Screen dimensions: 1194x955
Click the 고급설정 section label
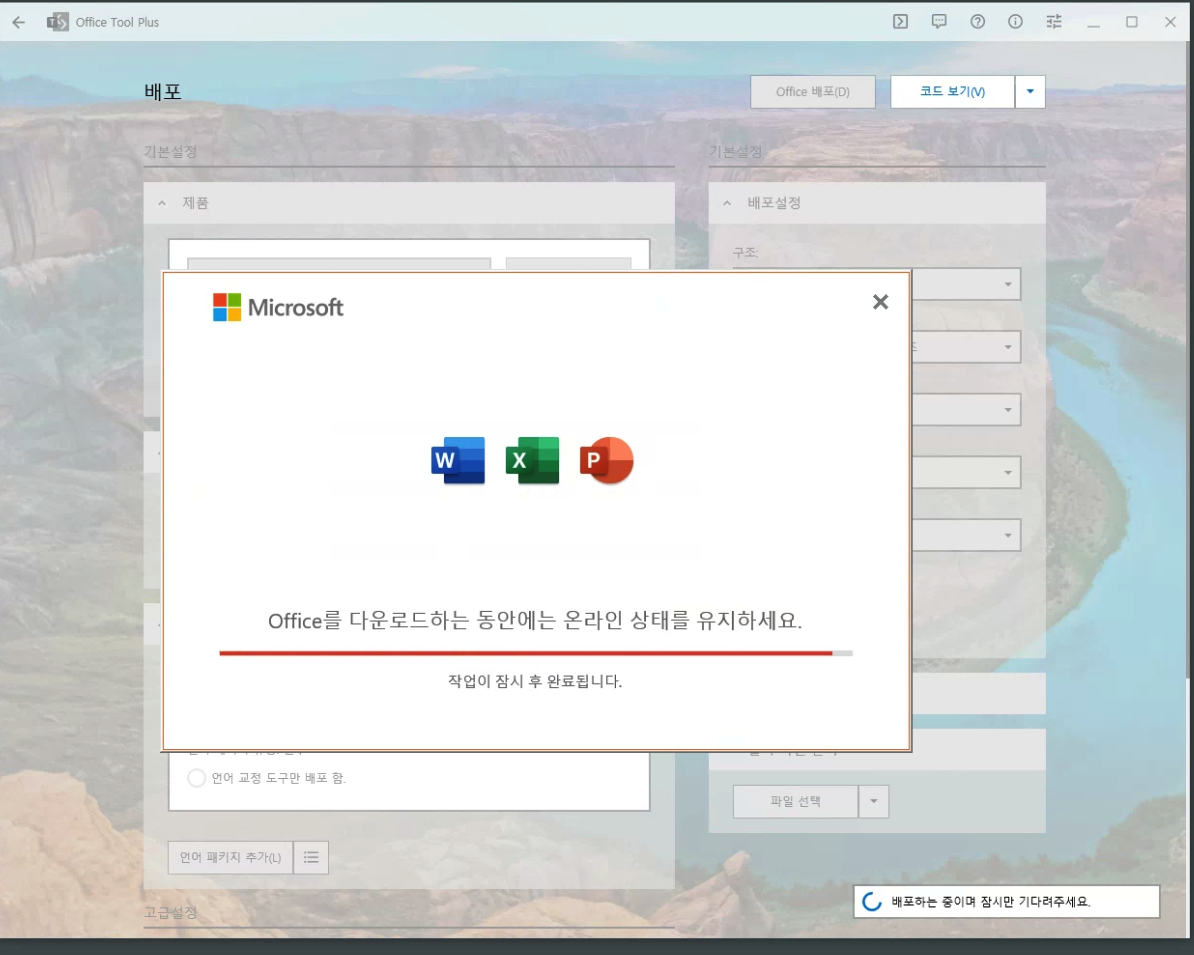point(171,912)
